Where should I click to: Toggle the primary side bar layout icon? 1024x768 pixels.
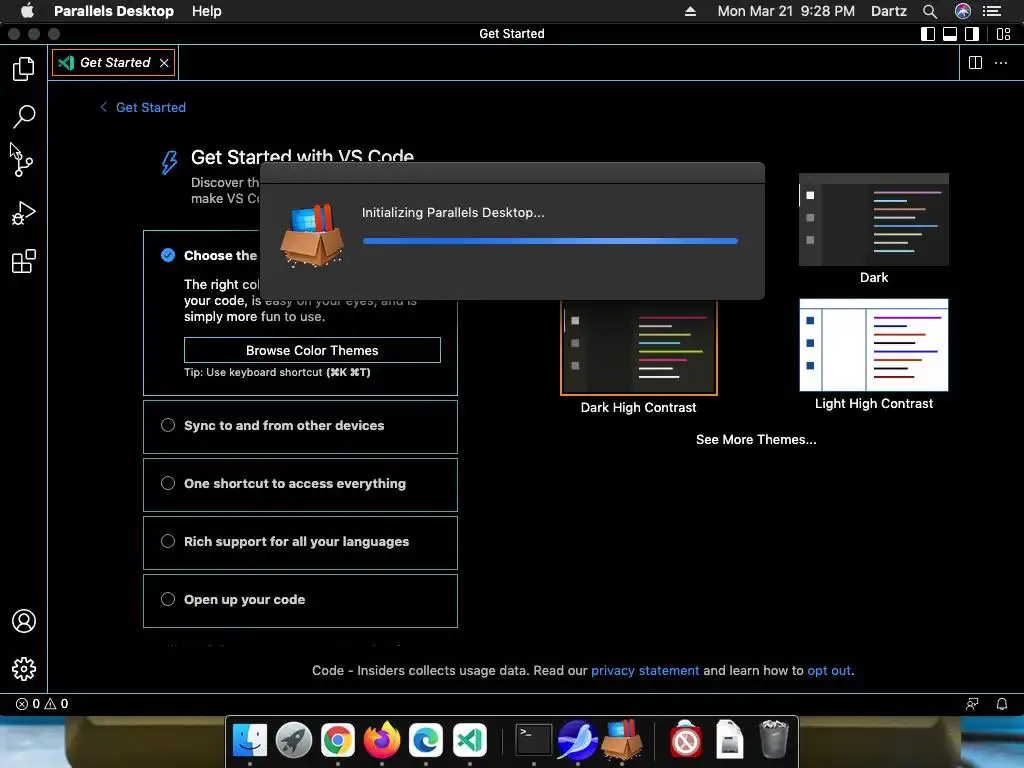[x=927, y=34]
